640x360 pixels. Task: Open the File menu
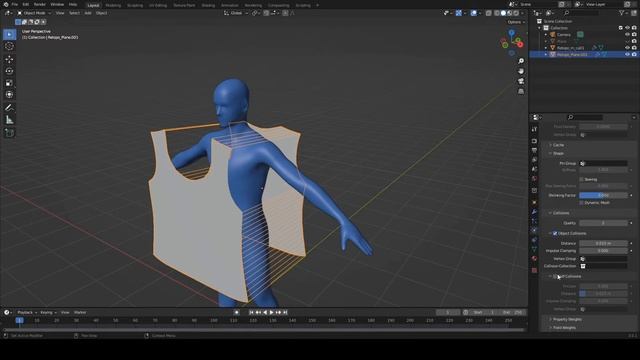pos(15,4)
